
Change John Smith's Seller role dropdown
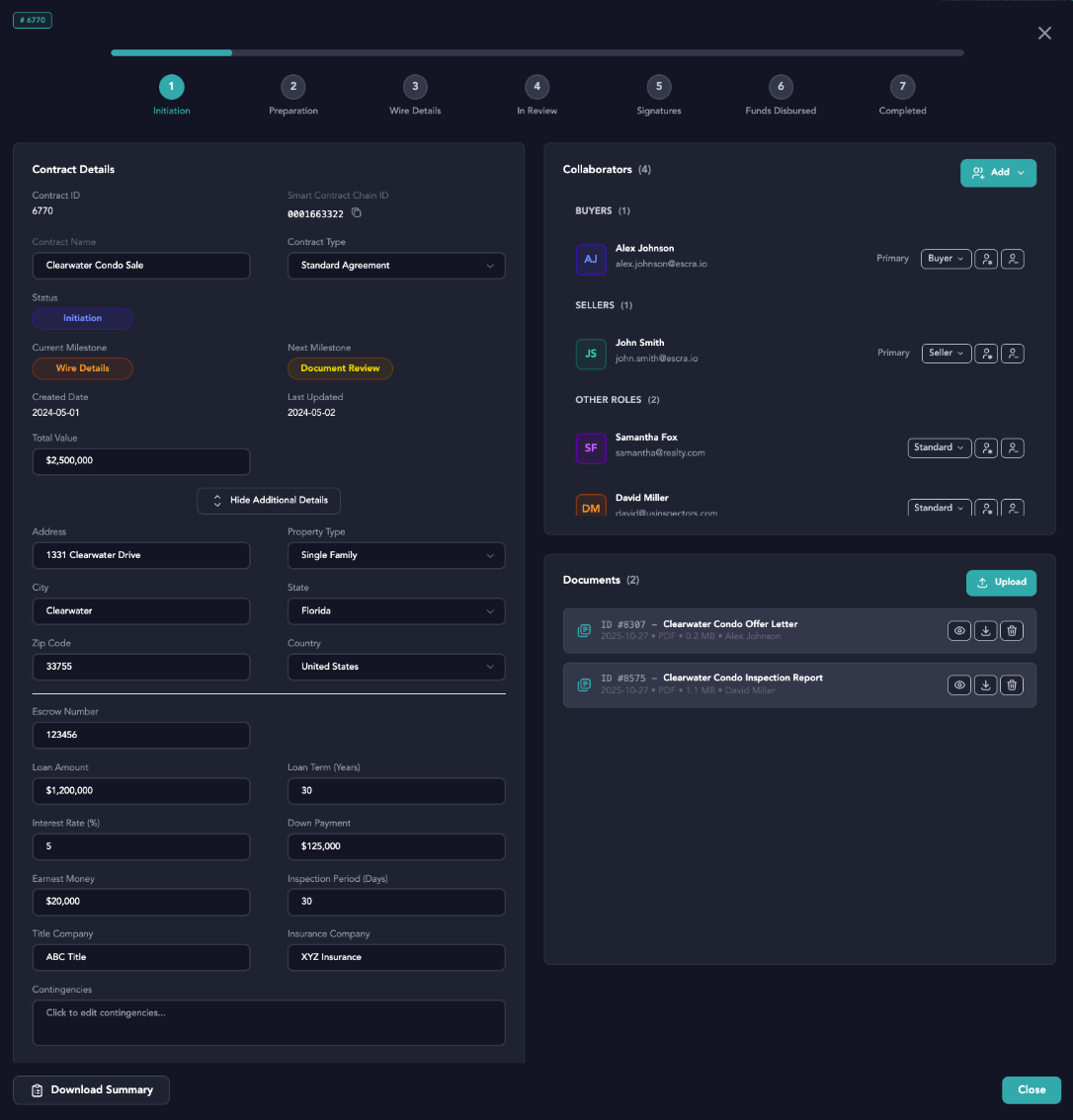[946, 353]
